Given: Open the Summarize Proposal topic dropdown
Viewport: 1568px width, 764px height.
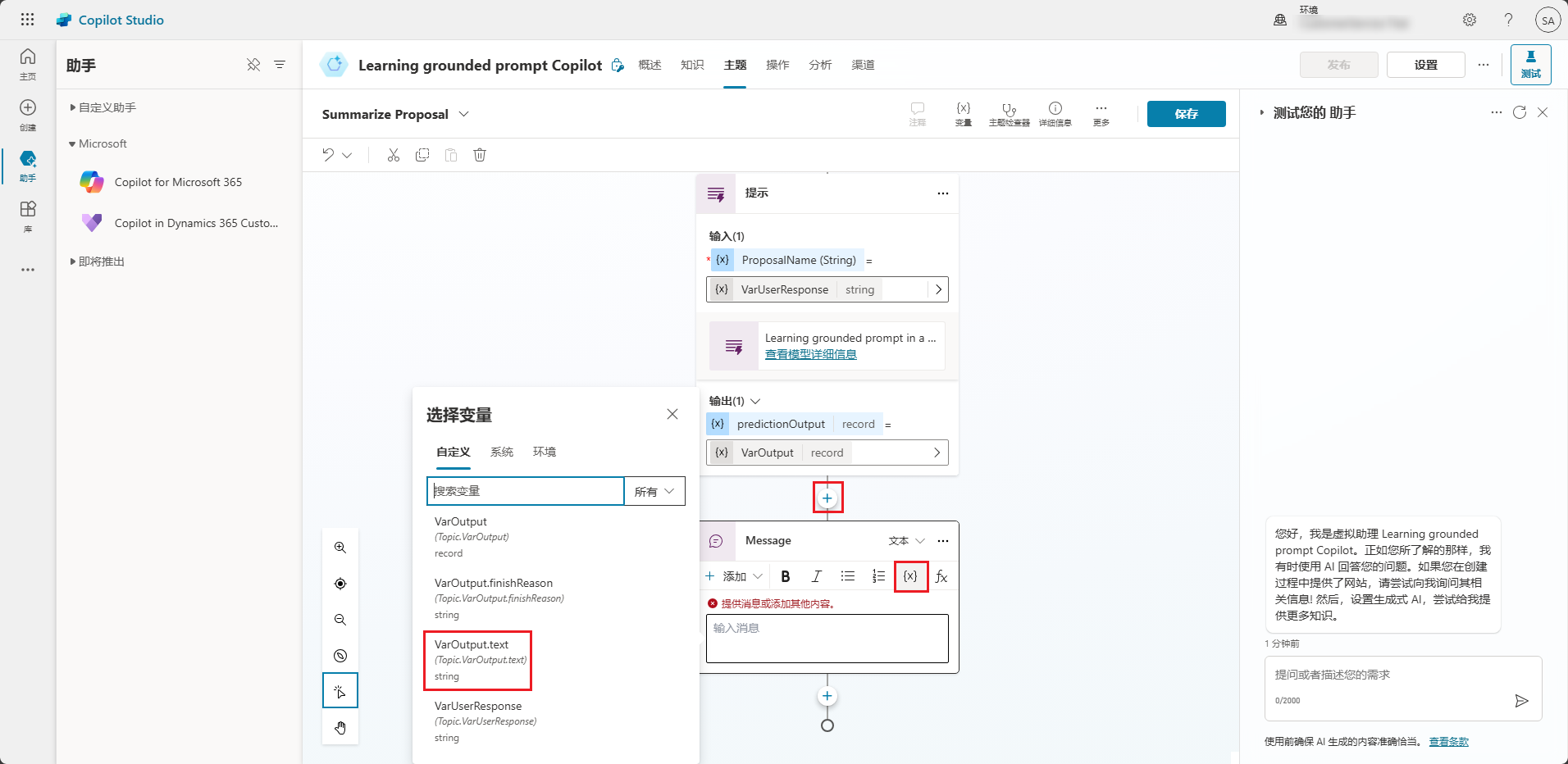Looking at the screenshot, I should pyautogui.click(x=463, y=114).
